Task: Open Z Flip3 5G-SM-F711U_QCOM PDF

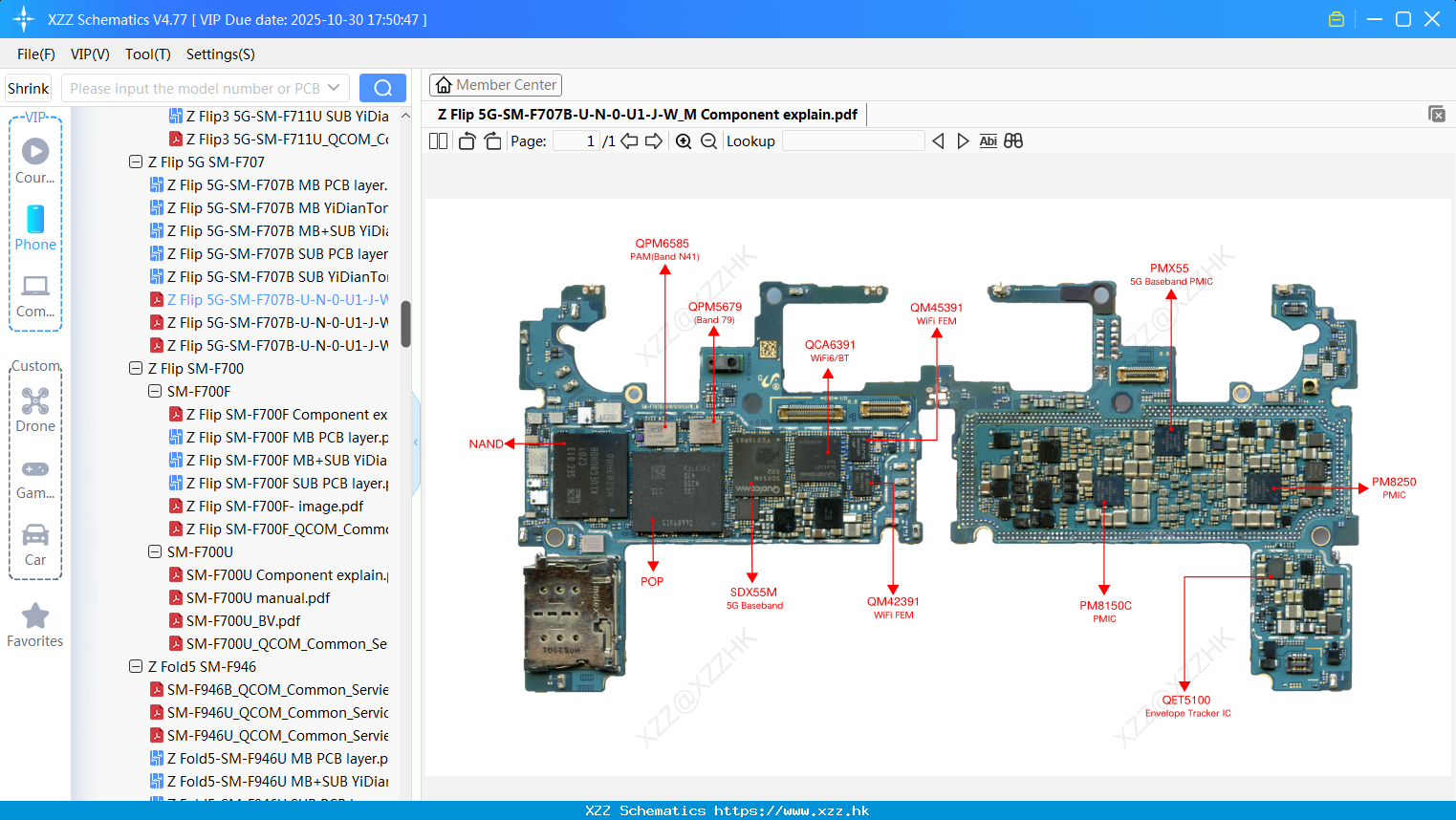Action: (278, 139)
